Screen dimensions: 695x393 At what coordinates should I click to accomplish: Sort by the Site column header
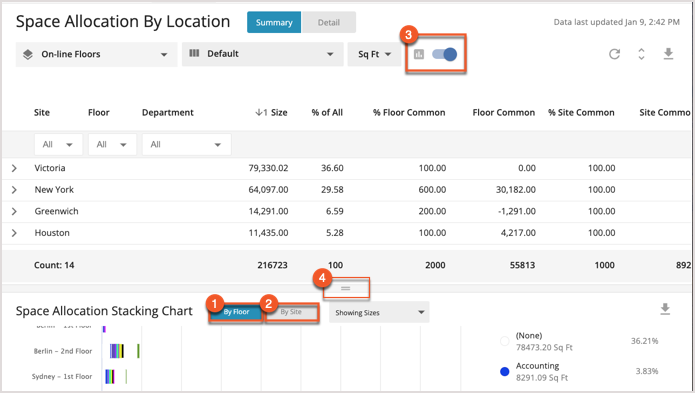pyautogui.click(x=42, y=113)
